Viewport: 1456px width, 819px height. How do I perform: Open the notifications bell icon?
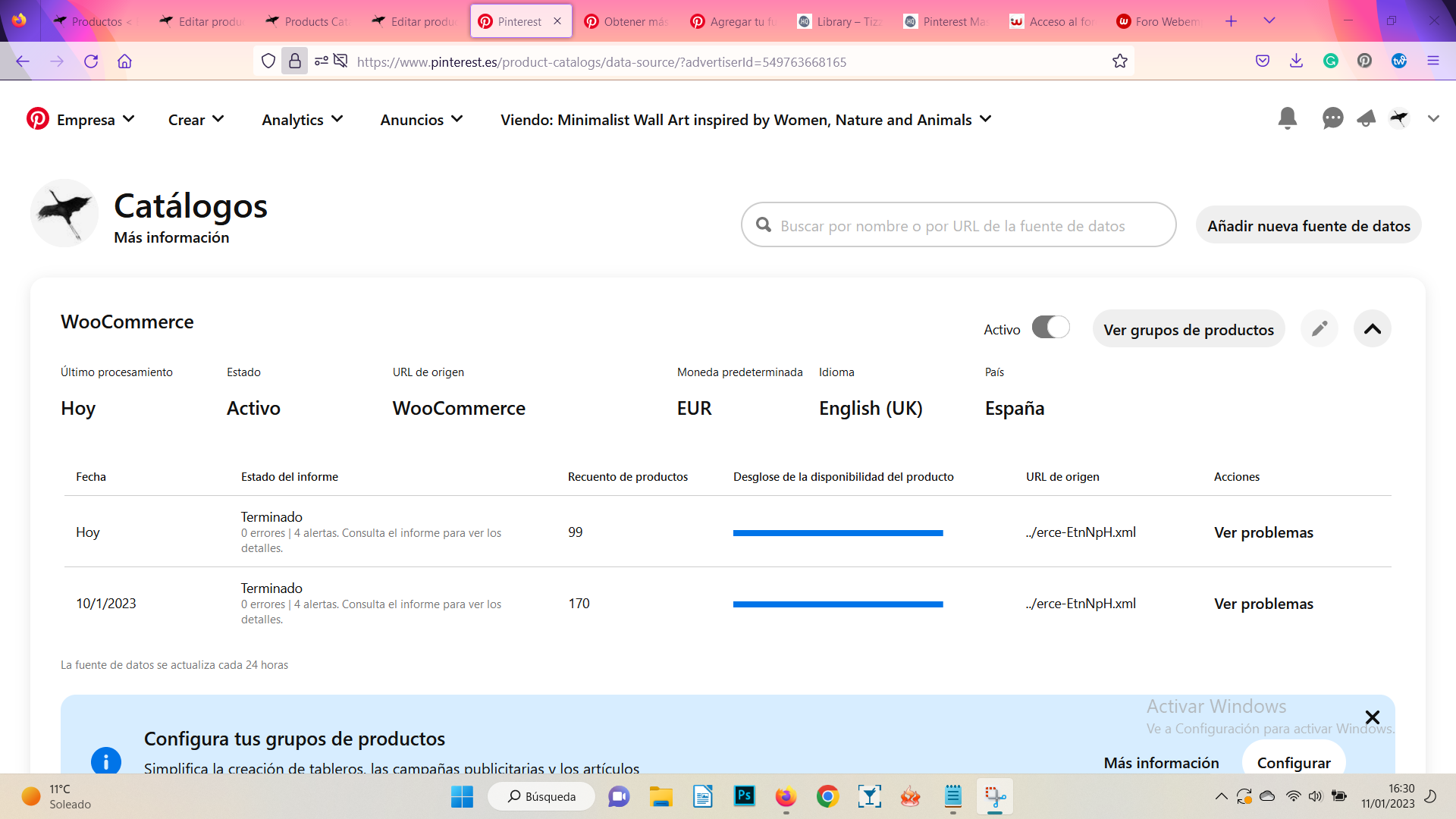(x=1287, y=118)
